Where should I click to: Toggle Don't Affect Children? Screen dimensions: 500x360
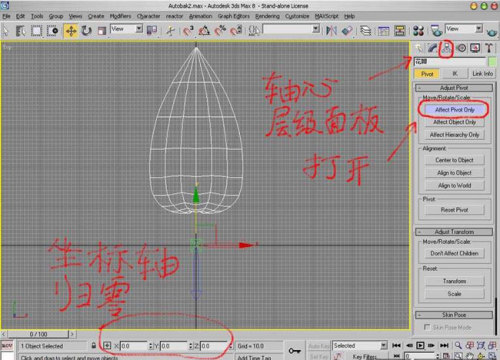tap(455, 253)
